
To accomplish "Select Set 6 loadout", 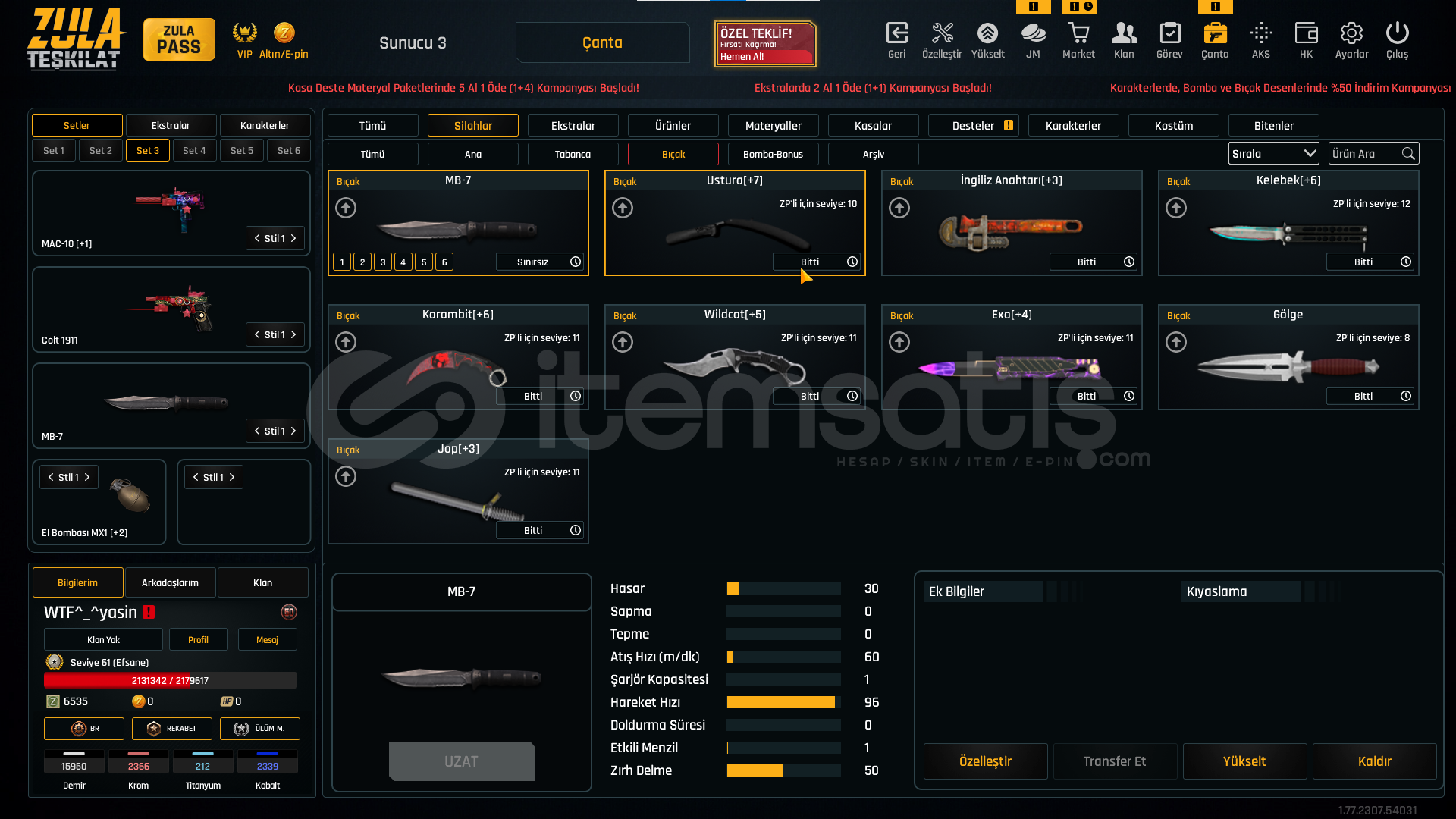I will coord(289,150).
